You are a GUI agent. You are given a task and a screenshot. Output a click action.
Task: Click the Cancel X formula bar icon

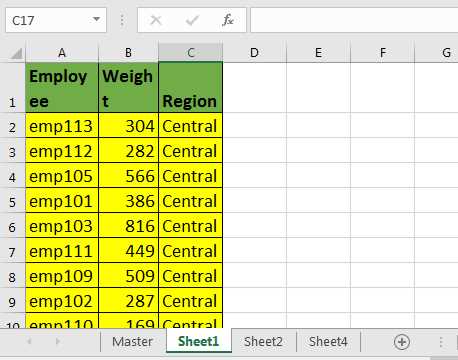156,20
